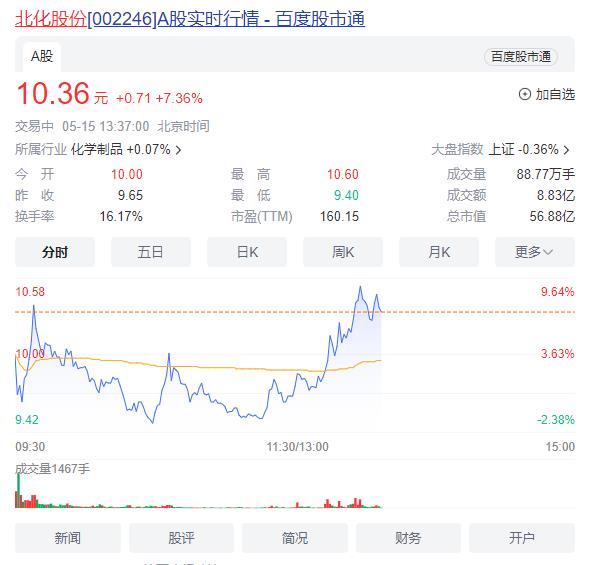Viewport: 590px width, 565px height.
Task: Click the 市盈(TTM) value 160.15
Action: click(x=339, y=217)
